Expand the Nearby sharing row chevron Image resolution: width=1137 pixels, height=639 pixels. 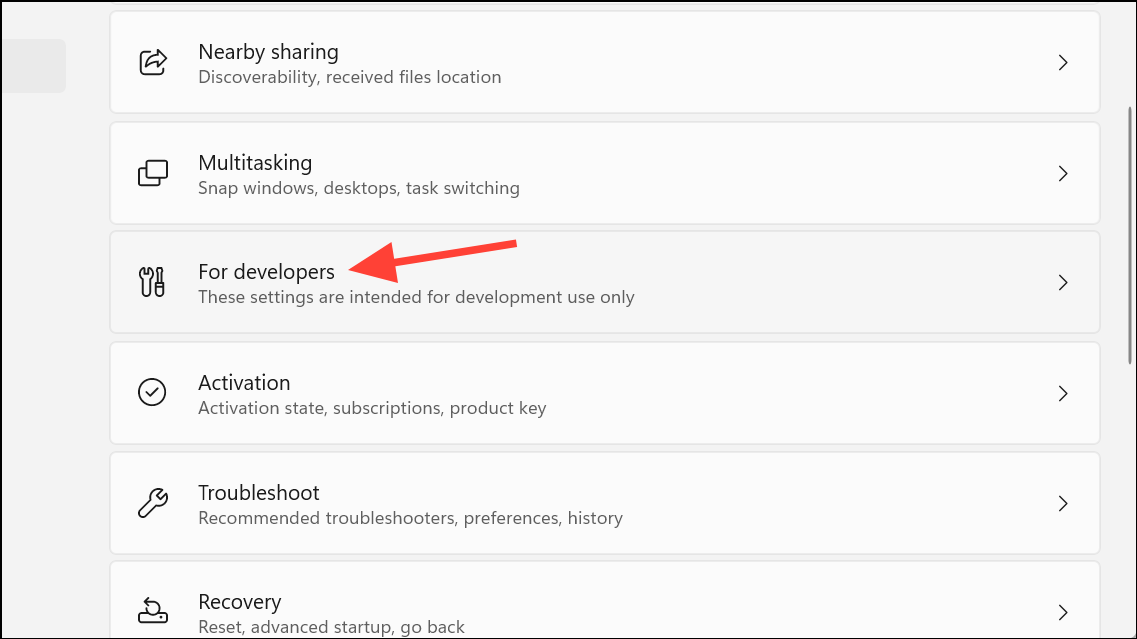1063,62
